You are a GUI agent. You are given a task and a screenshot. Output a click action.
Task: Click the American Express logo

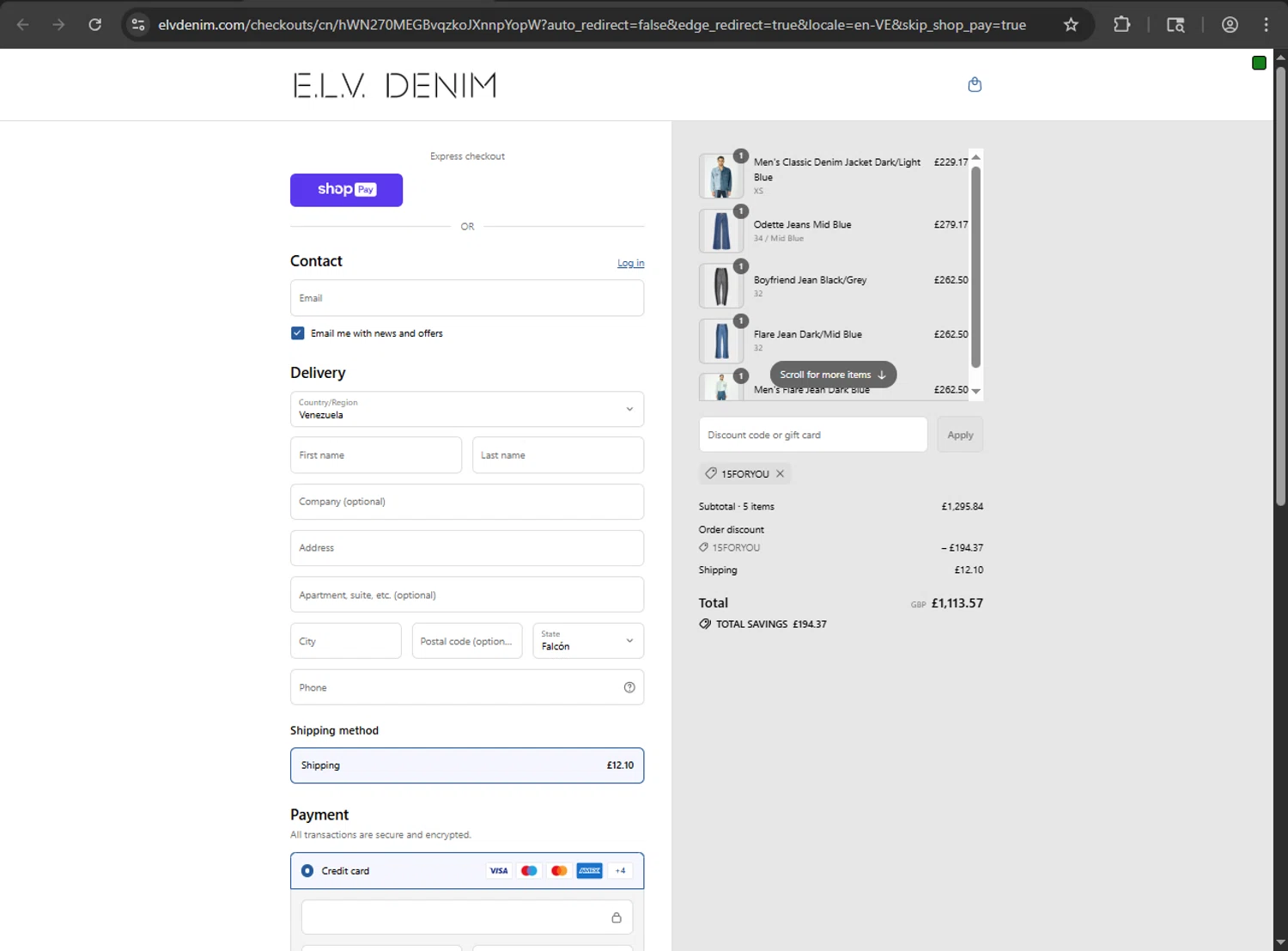click(x=589, y=870)
